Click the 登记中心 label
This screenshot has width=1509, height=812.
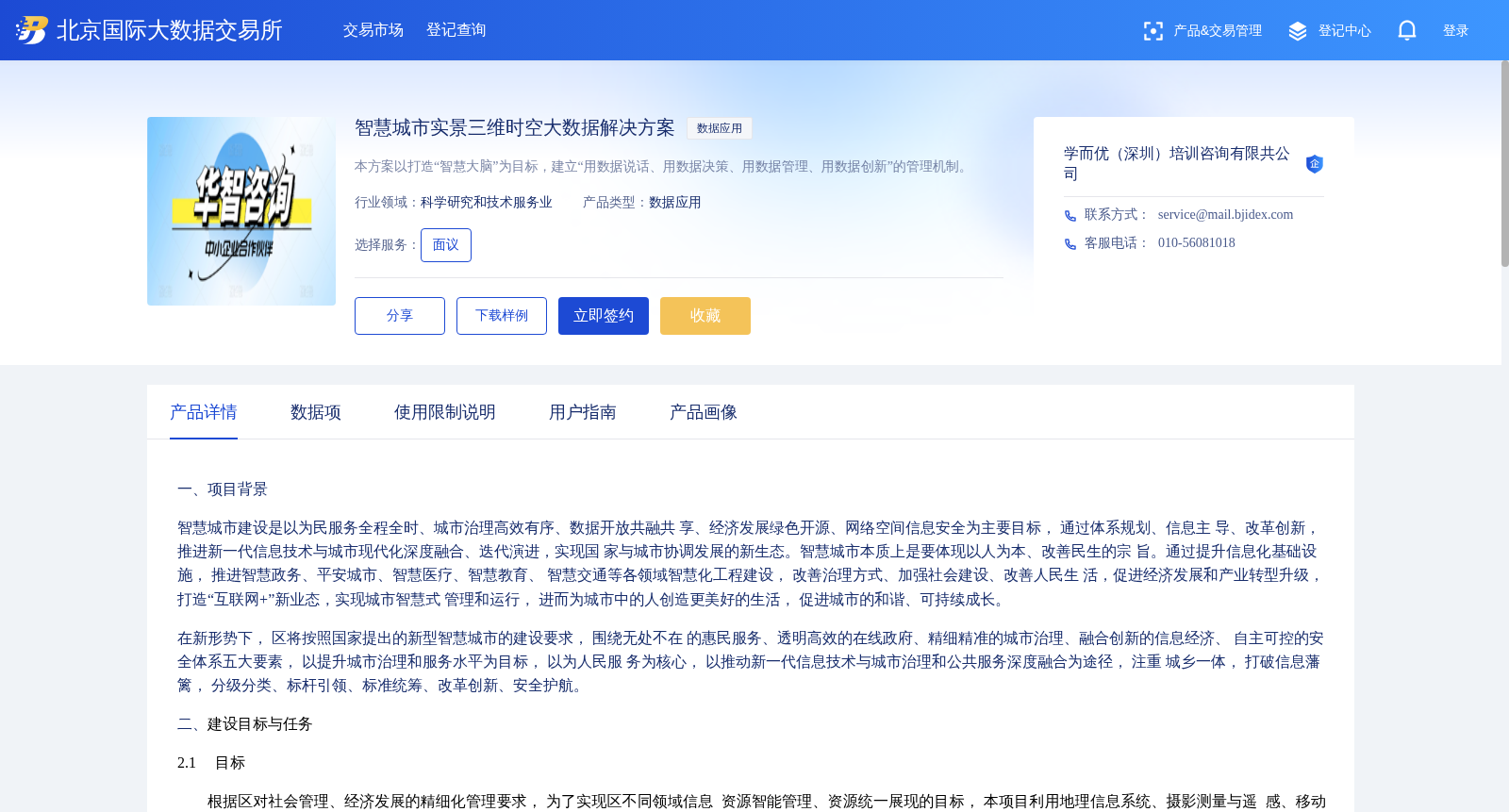[x=1345, y=31]
